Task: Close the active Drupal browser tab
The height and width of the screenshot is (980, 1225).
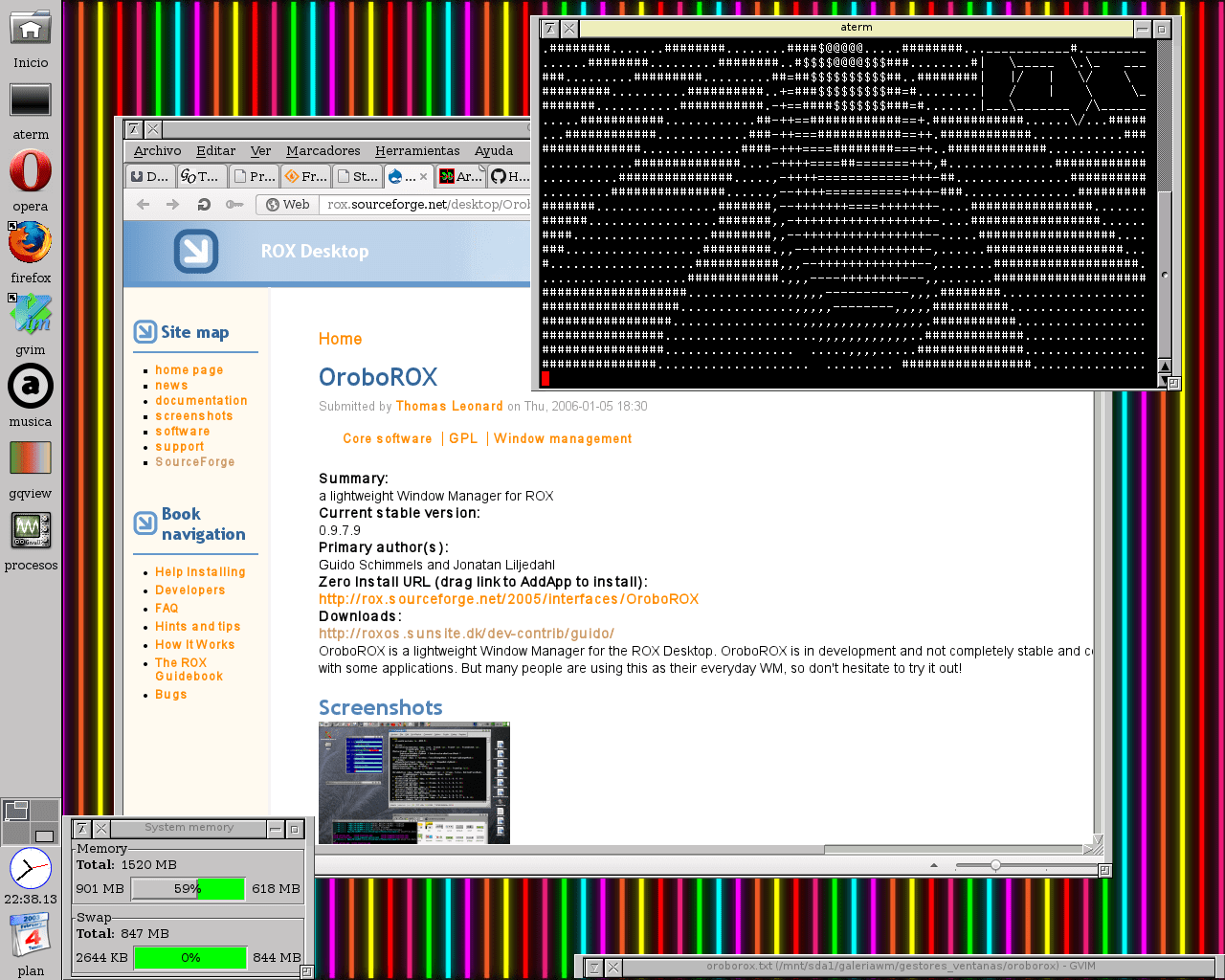Action: point(424,177)
